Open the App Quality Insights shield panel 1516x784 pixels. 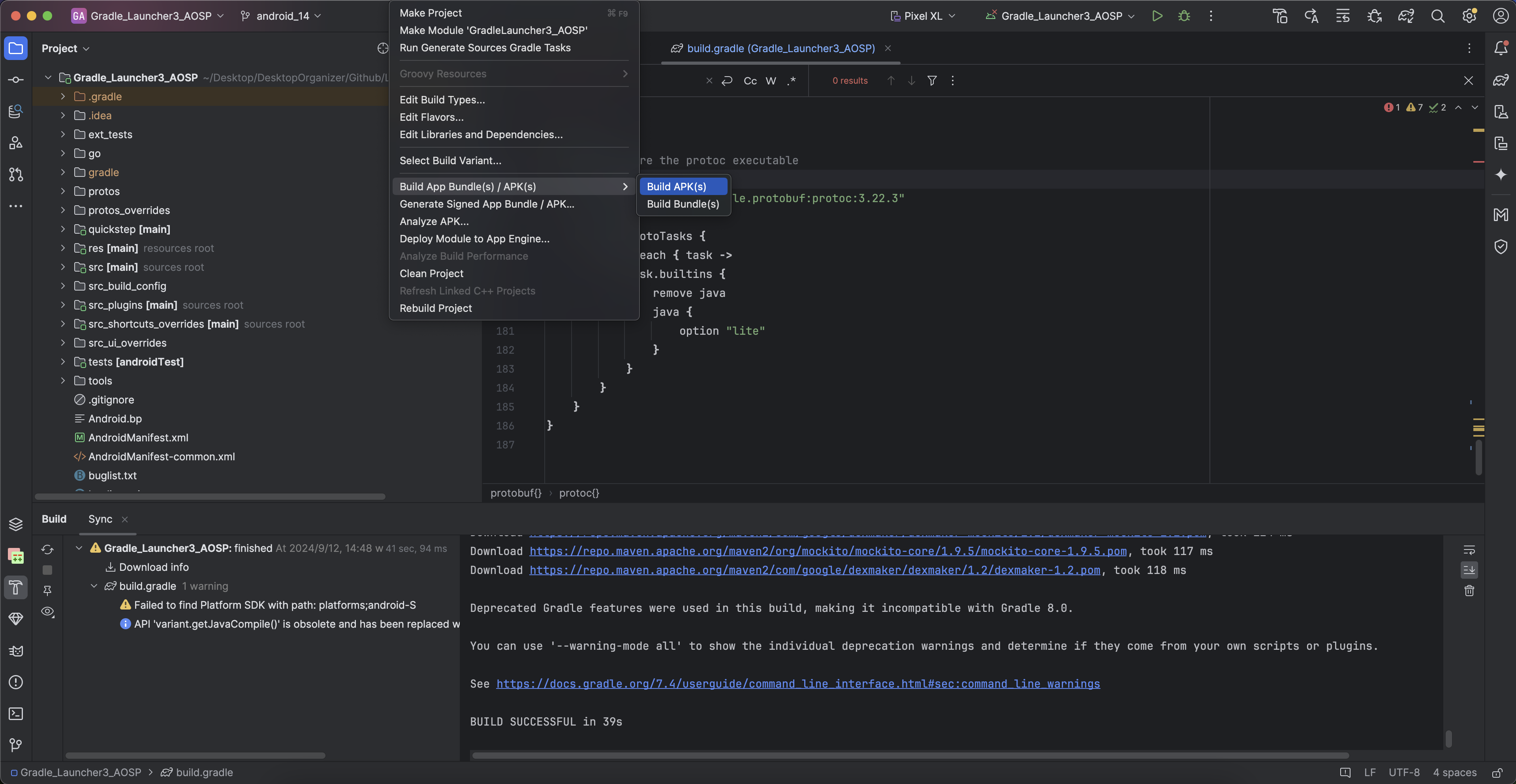tap(1501, 246)
